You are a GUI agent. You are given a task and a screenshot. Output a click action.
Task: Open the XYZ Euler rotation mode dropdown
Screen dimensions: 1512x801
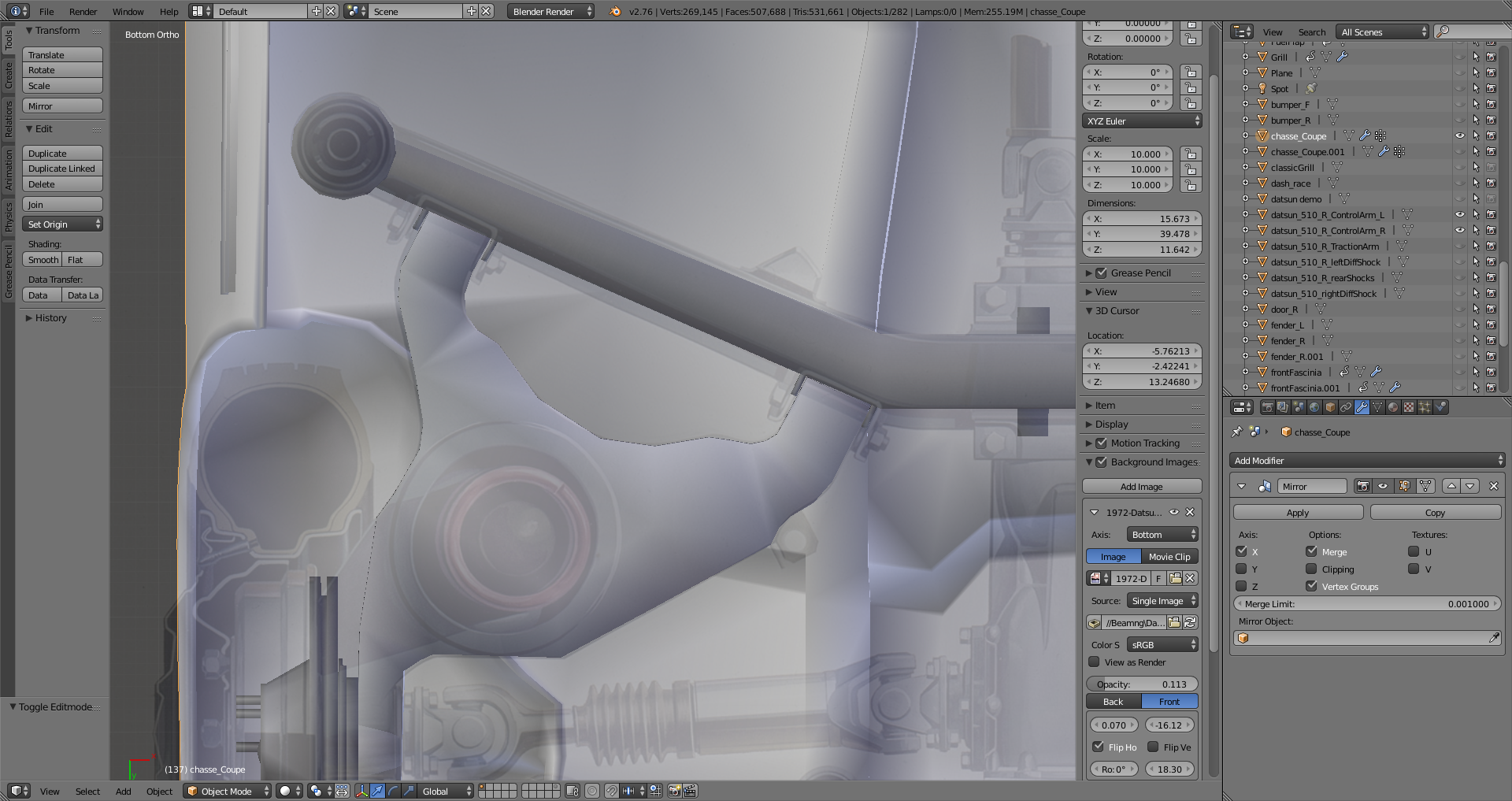tap(1142, 121)
